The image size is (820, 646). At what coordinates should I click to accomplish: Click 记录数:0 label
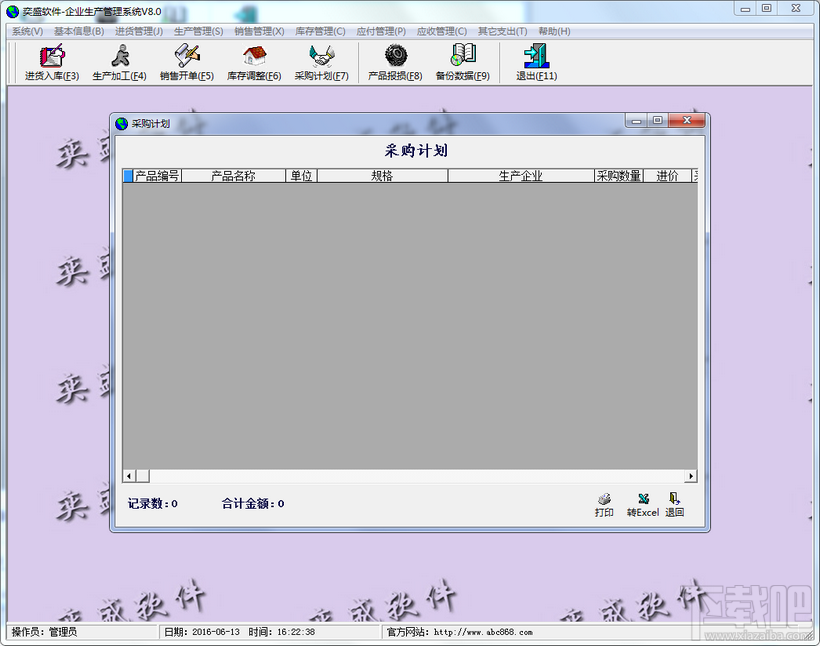pyautogui.click(x=153, y=504)
